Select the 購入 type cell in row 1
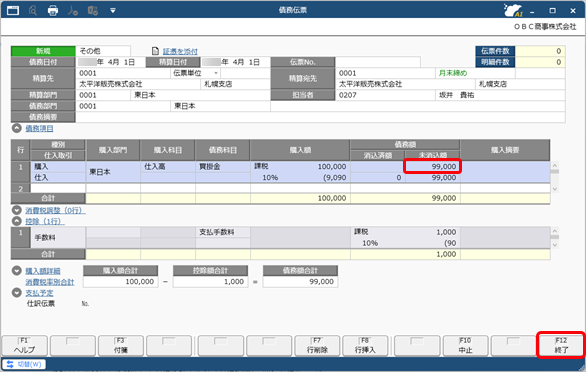The width and height of the screenshot is (586, 372). 58,167
